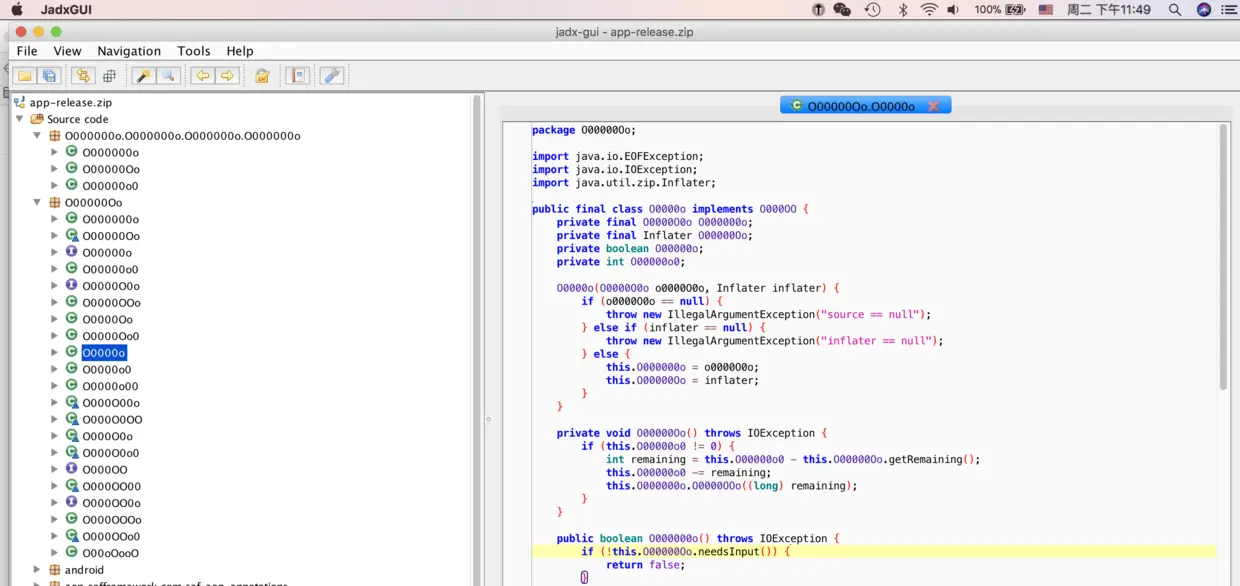
Task: Open the Wi-Fi menu bar icon
Action: (x=929, y=9)
